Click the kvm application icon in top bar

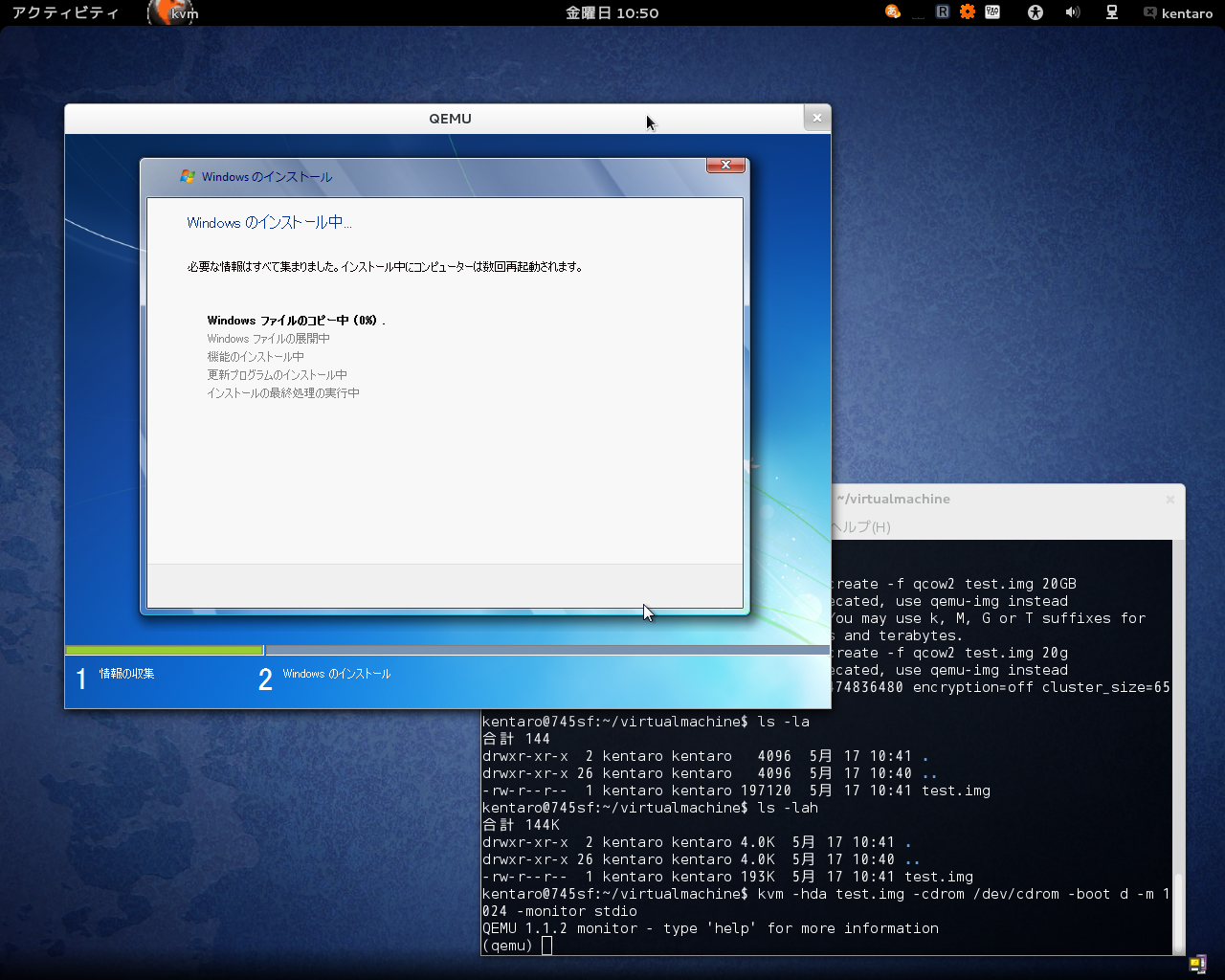click(173, 12)
